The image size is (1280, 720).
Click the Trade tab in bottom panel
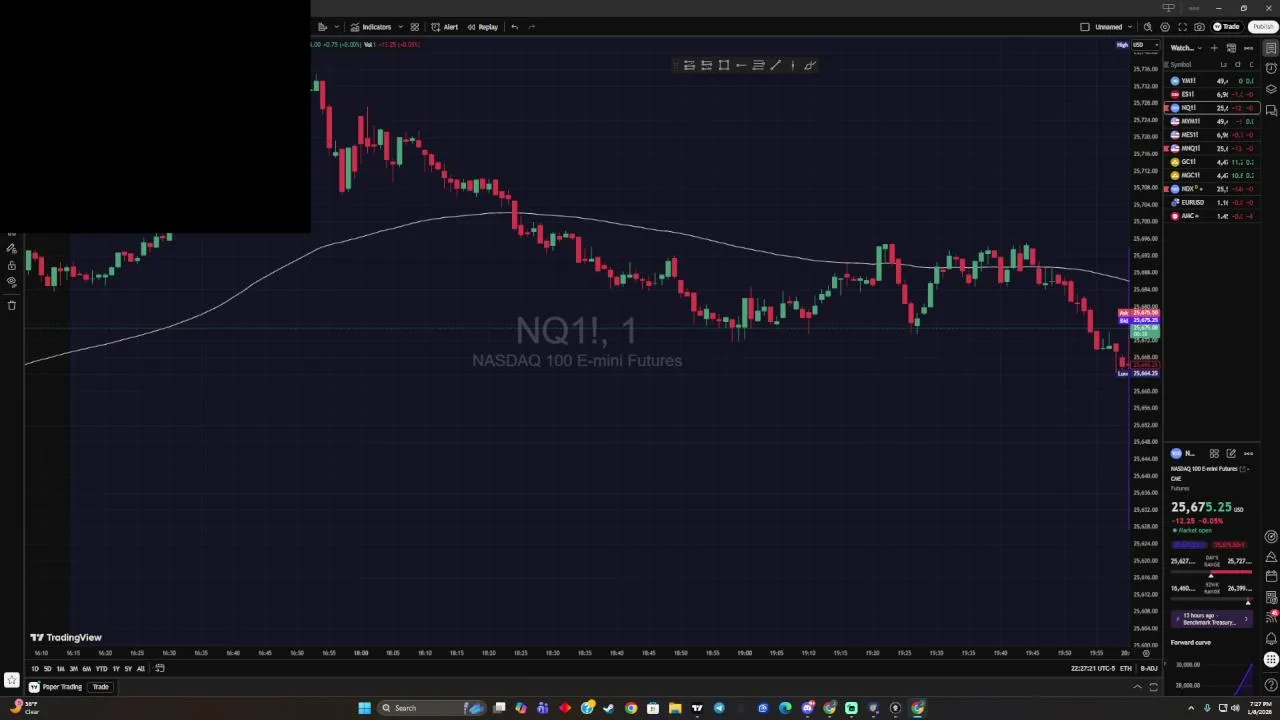pos(100,687)
